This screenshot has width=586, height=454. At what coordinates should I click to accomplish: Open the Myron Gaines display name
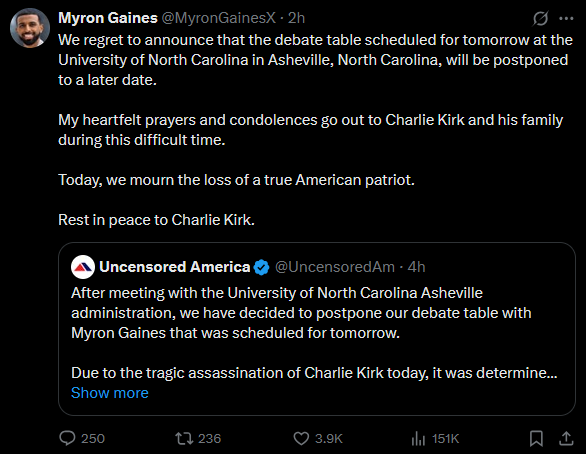pos(108,18)
